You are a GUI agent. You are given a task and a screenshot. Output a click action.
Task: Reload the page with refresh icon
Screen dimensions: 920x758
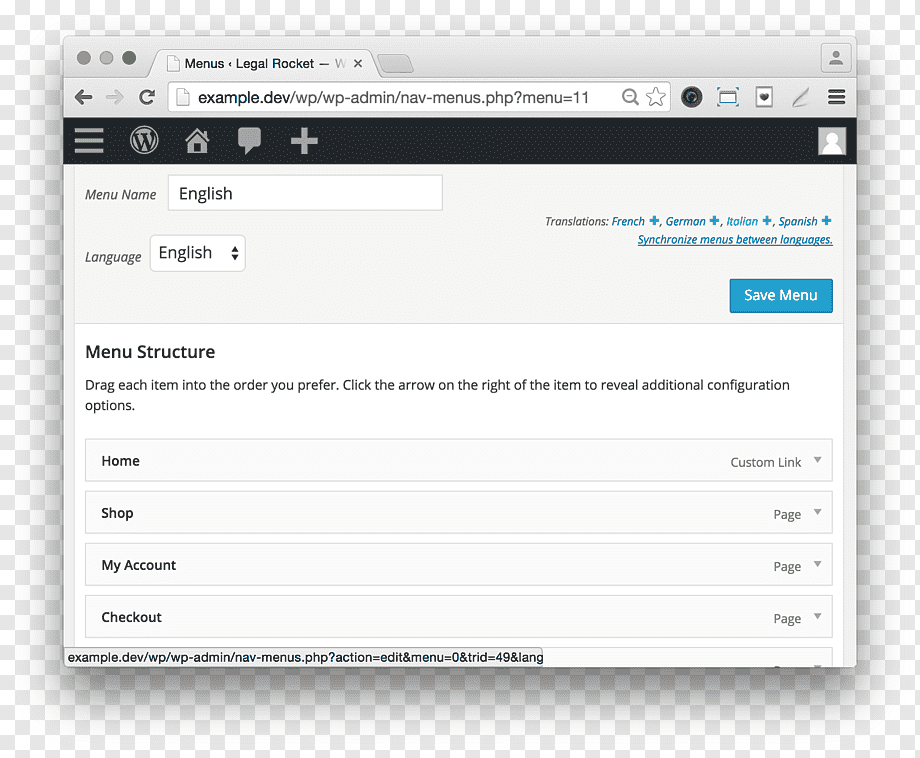click(x=147, y=97)
